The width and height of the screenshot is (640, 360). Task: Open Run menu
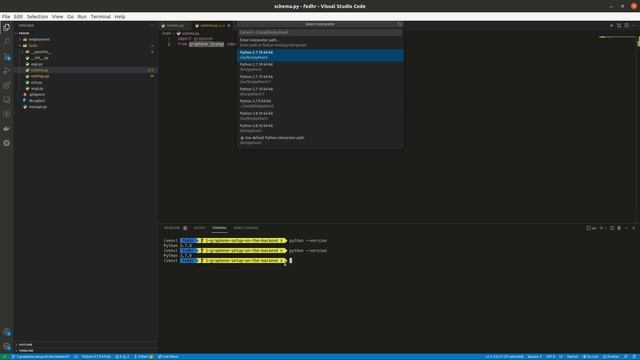tap(82, 17)
